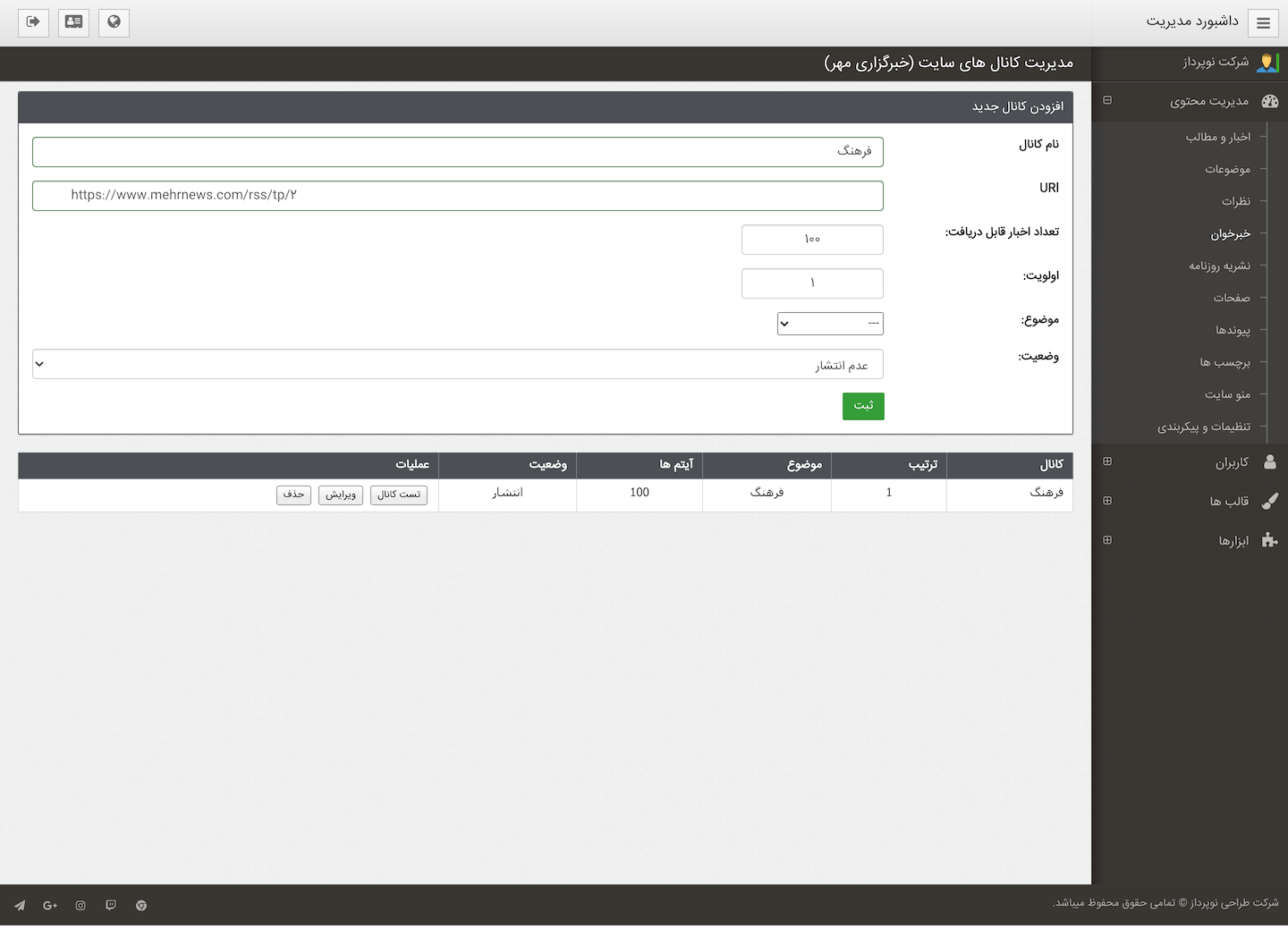Click the URI input field

coord(457,196)
